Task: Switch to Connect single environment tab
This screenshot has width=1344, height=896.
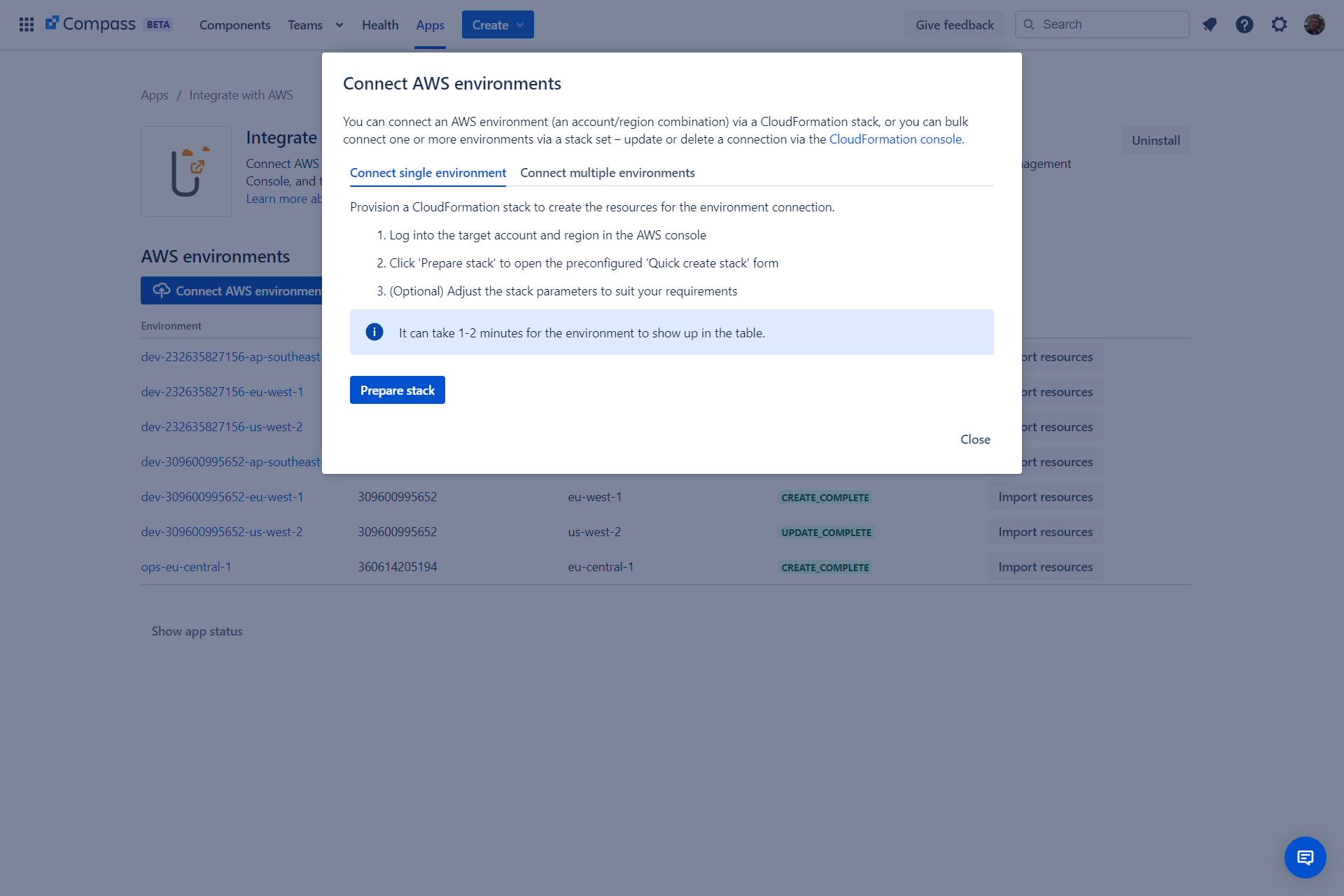Action: tap(428, 172)
